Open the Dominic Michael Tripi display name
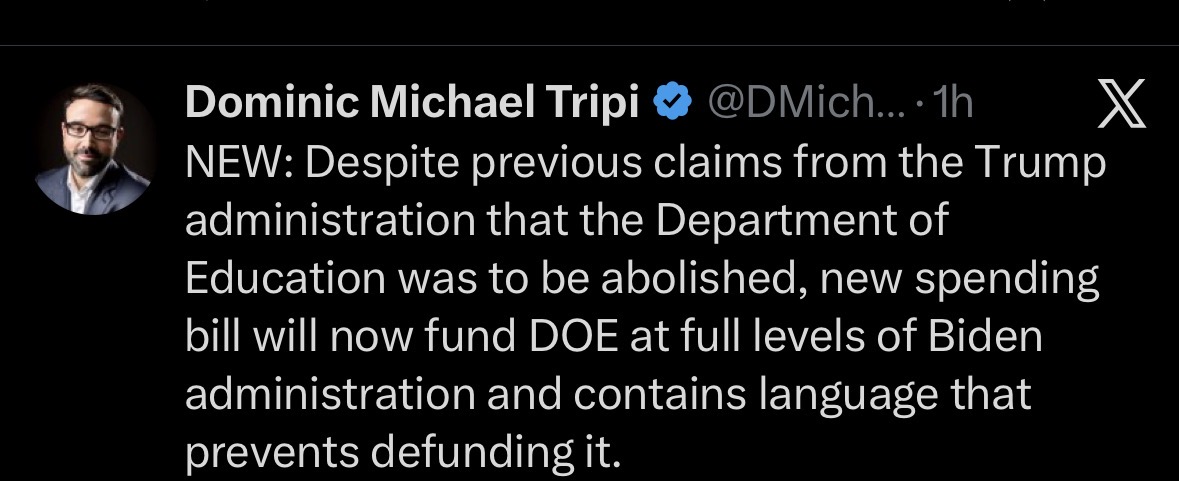 (412, 102)
